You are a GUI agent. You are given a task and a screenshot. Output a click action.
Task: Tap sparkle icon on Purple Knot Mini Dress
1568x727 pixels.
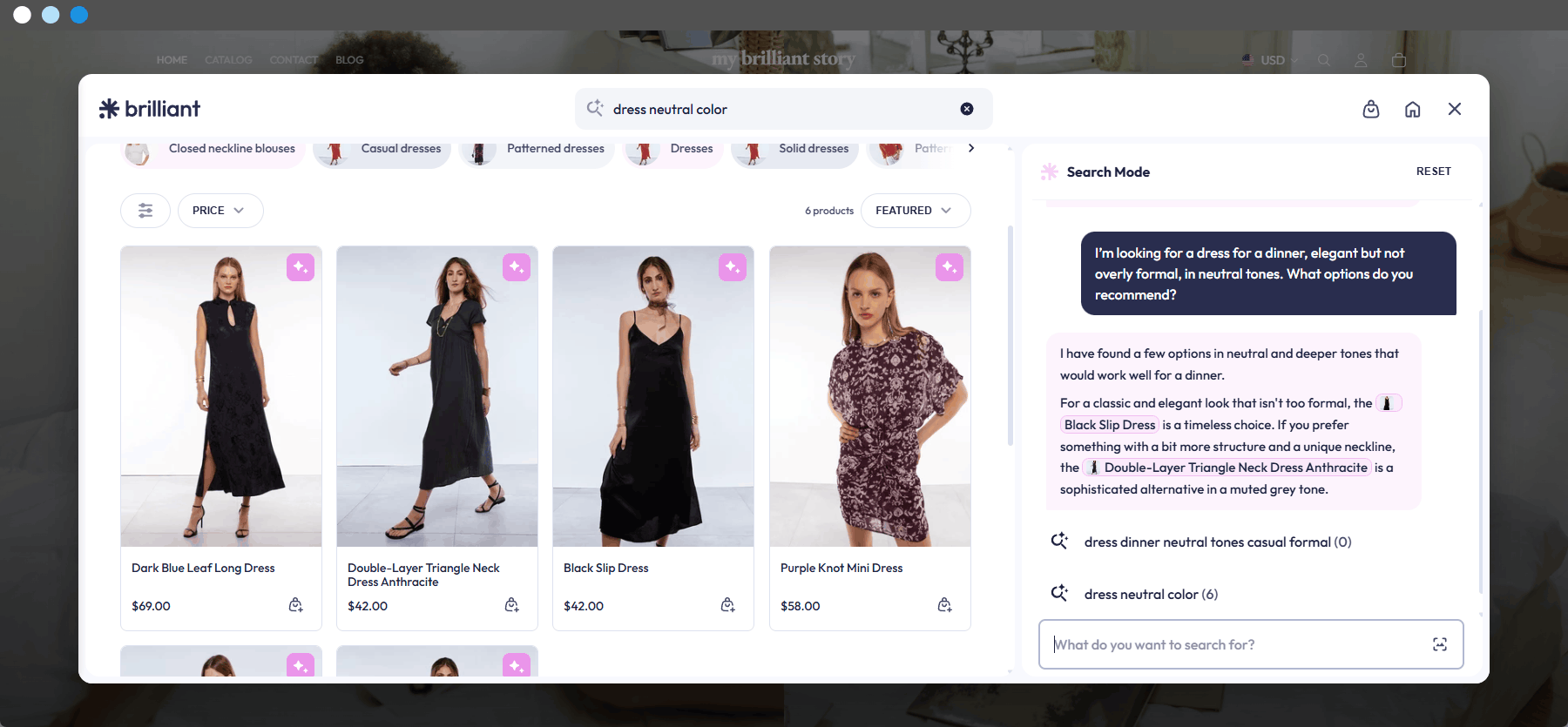tap(950, 267)
